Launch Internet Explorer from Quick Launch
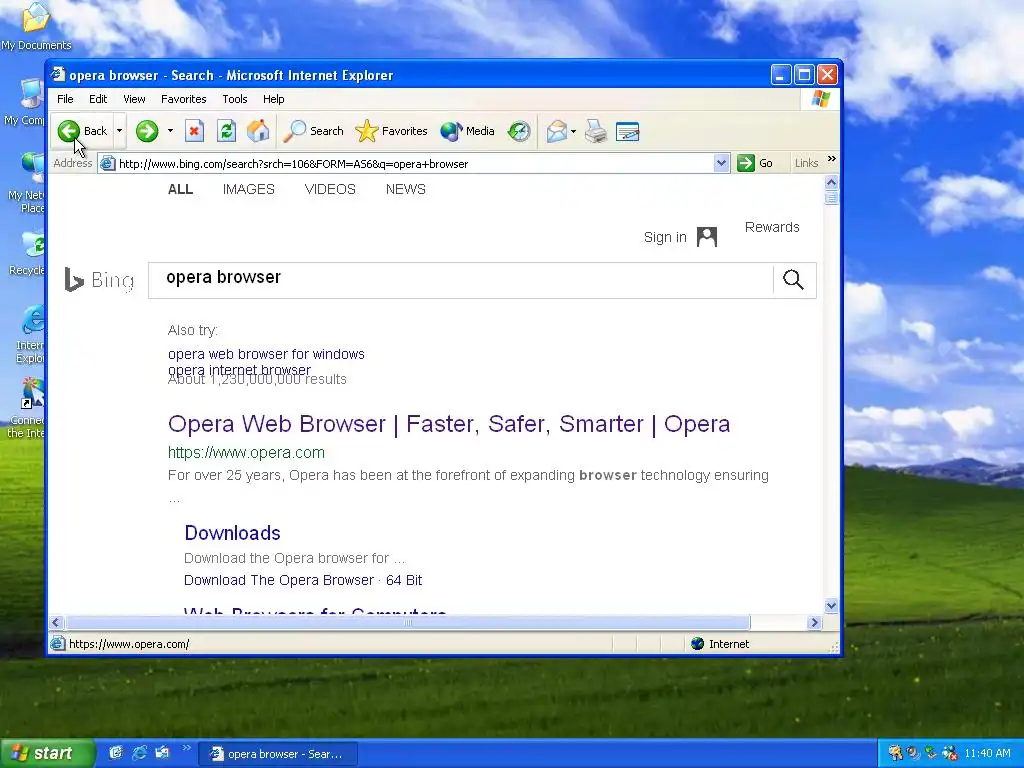The width and height of the screenshot is (1024, 768). [139, 753]
